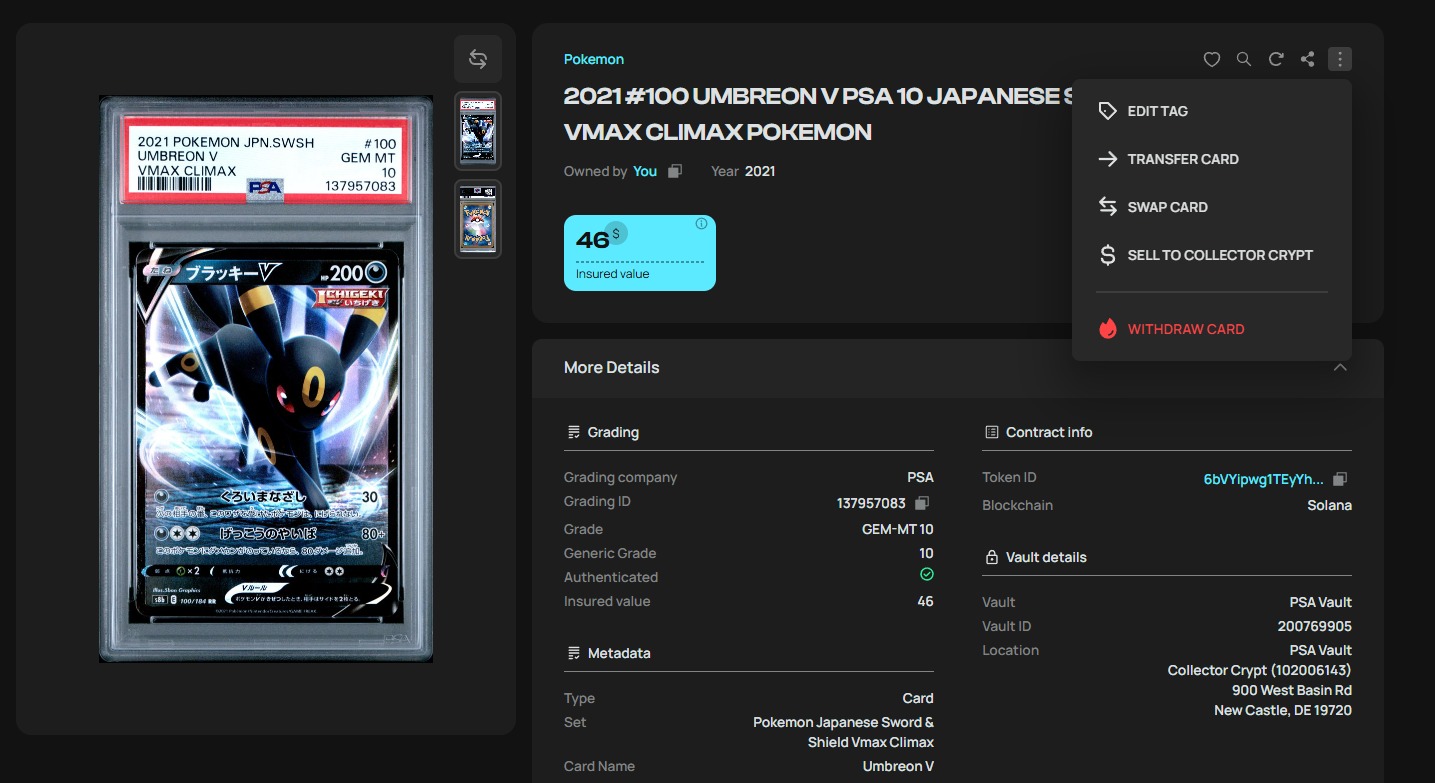Click the GEM-MT 10 grade value

[x=898, y=529]
